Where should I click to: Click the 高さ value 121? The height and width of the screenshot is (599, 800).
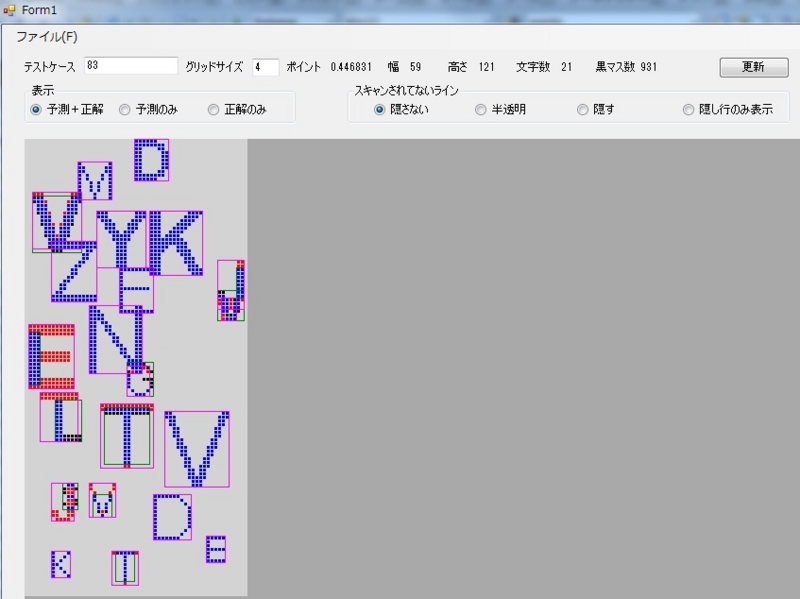click(x=486, y=67)
